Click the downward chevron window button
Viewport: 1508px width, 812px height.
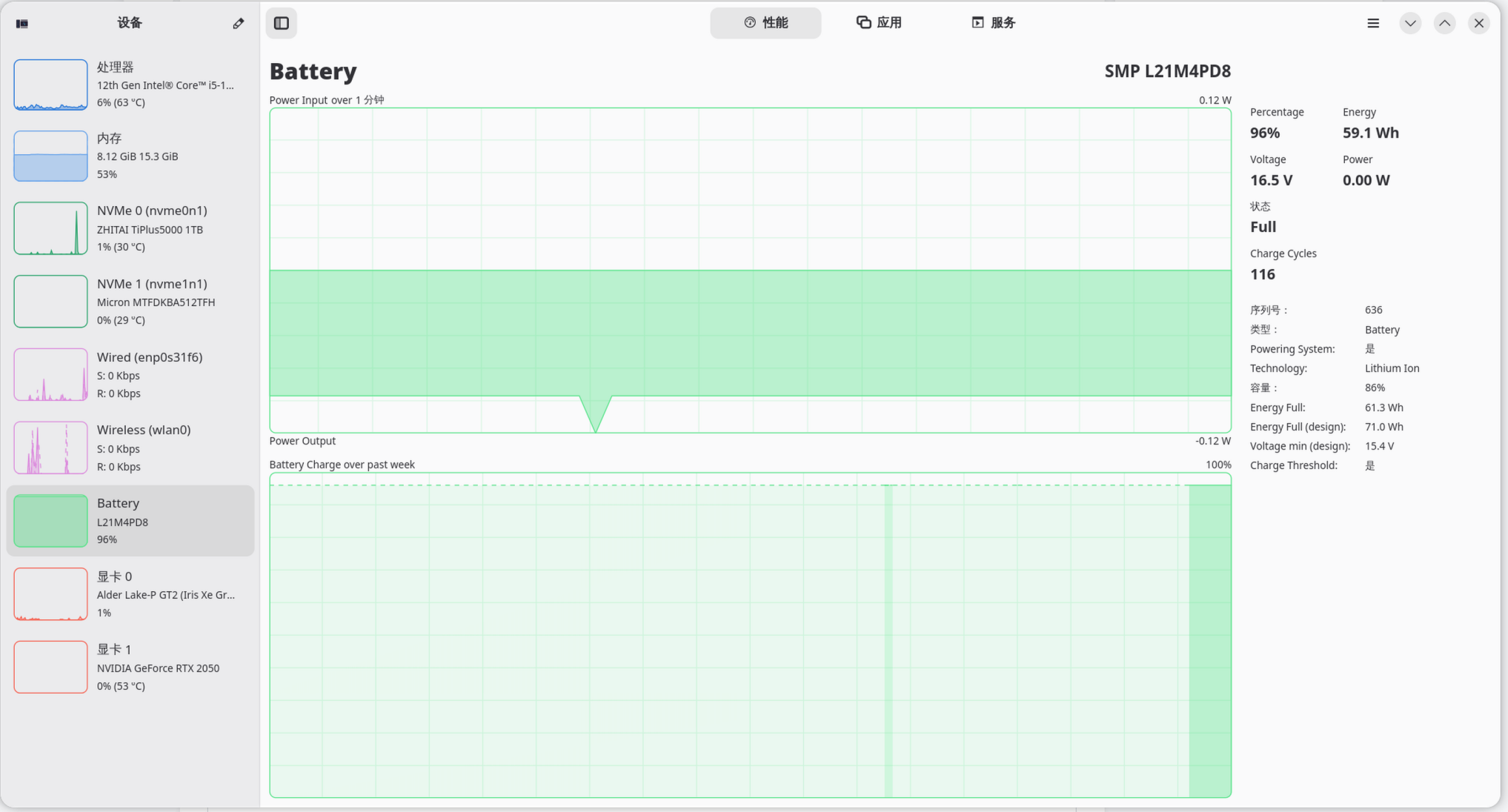1410,24
